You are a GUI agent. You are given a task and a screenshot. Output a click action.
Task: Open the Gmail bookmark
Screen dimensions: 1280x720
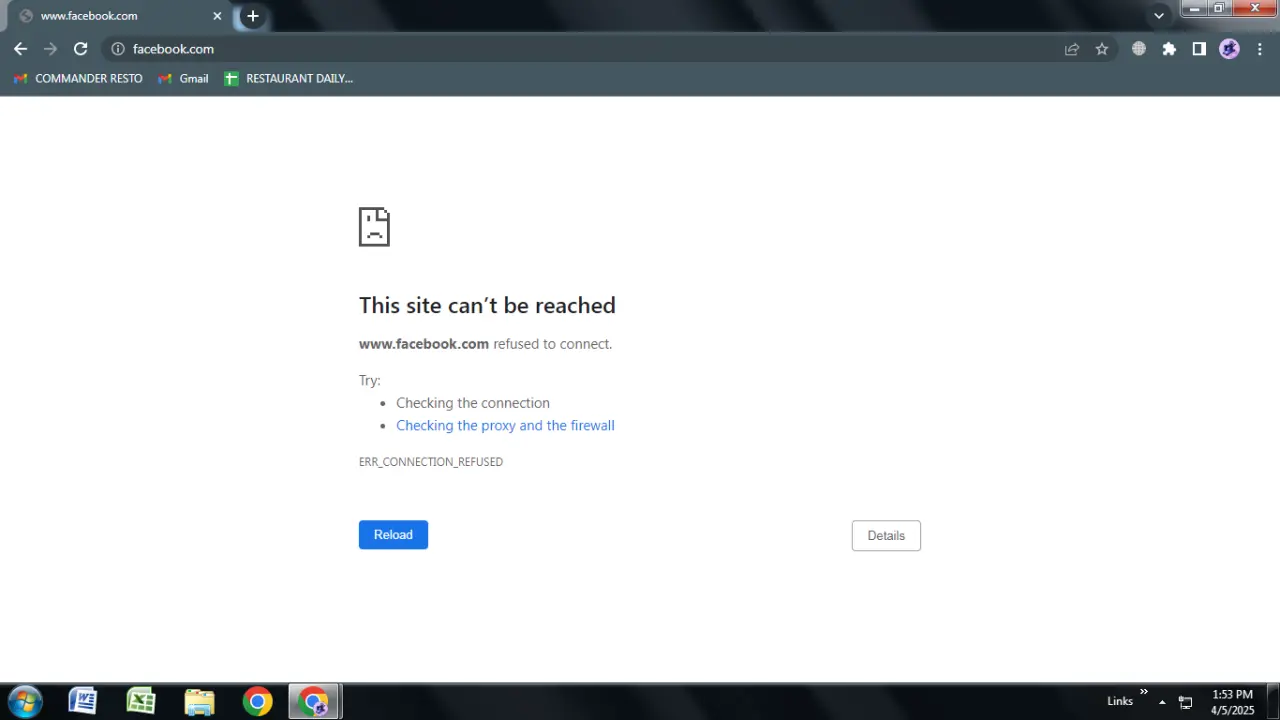(x=184, y=78)
